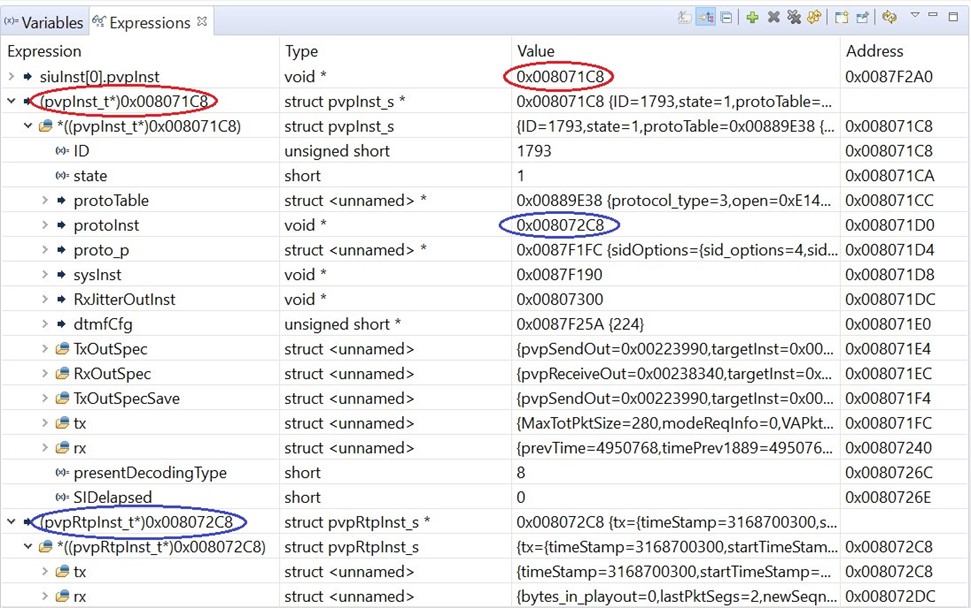Click the variable icon beside presentDecodingType
Viewport: 971px width, 608px height.
tap(62, 473)
